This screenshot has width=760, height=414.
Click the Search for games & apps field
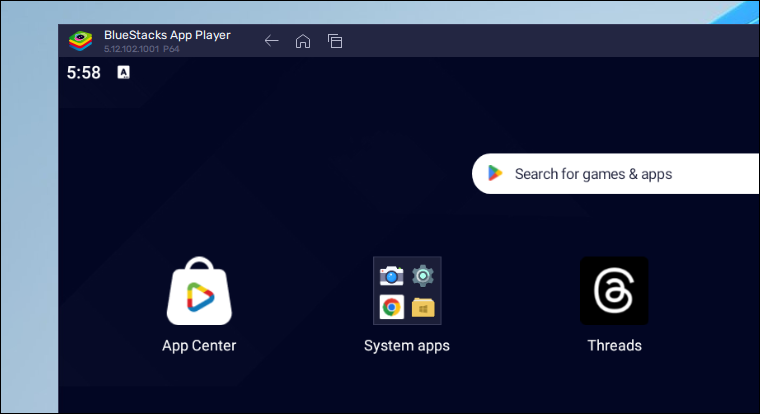pyautogui.click(x=616, y=174)
